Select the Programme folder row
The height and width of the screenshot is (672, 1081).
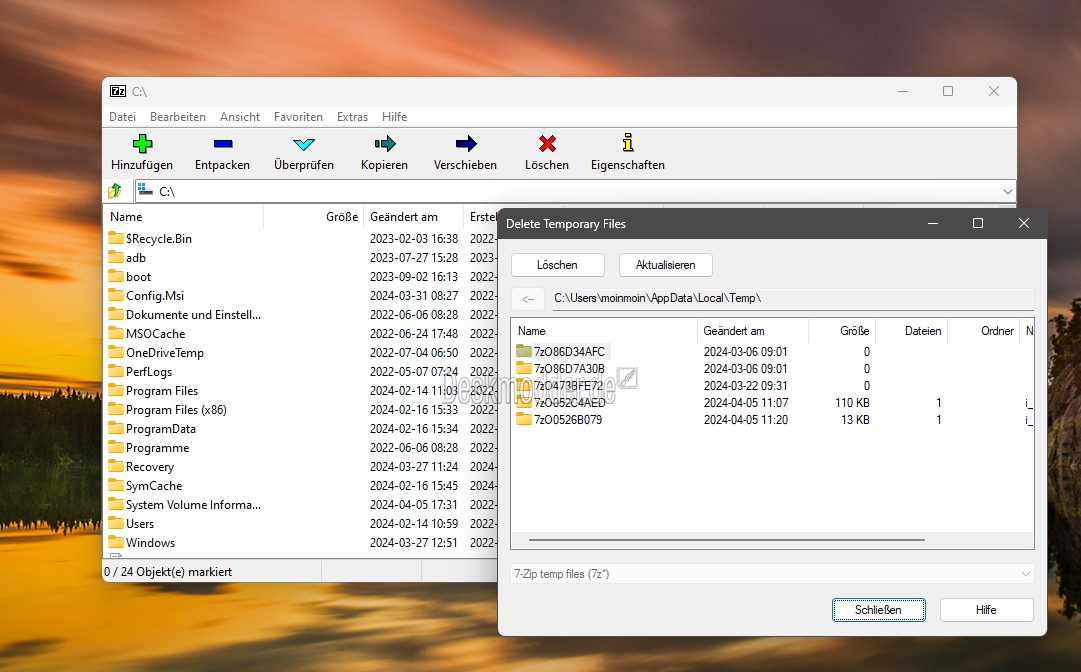(x=301, y=447)
